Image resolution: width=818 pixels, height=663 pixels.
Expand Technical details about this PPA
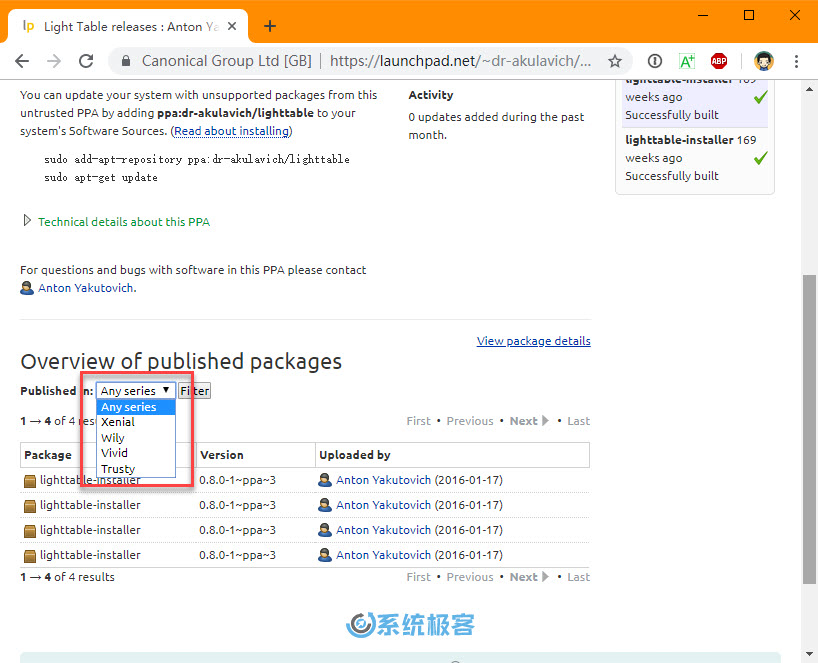tap(124, 222)
